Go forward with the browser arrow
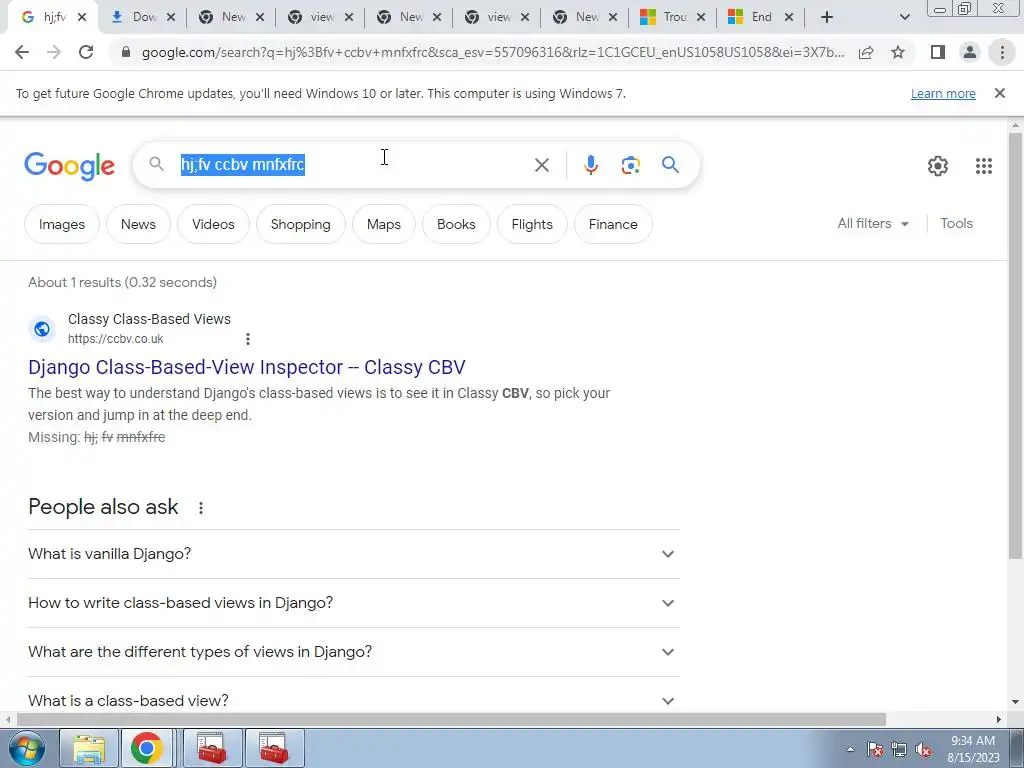 coord(54,52)
